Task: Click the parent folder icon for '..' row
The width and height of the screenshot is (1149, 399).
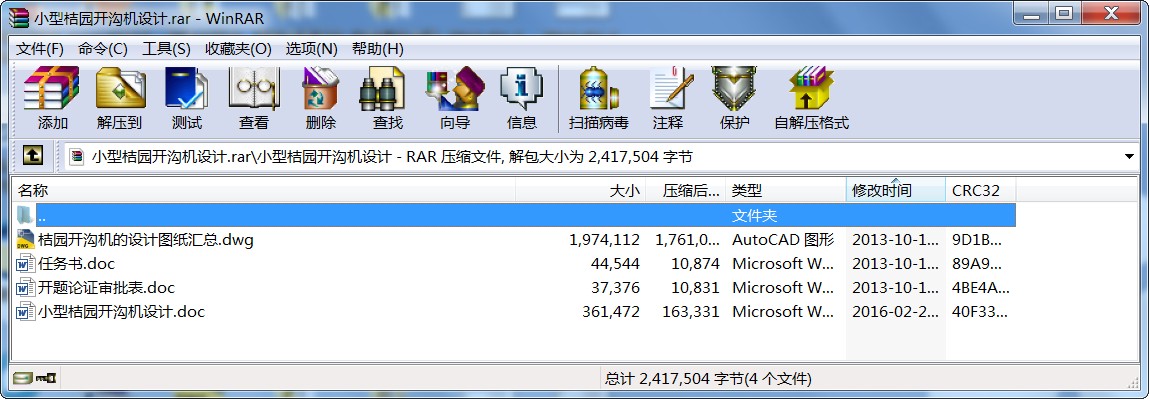Action: pos(25,215)
